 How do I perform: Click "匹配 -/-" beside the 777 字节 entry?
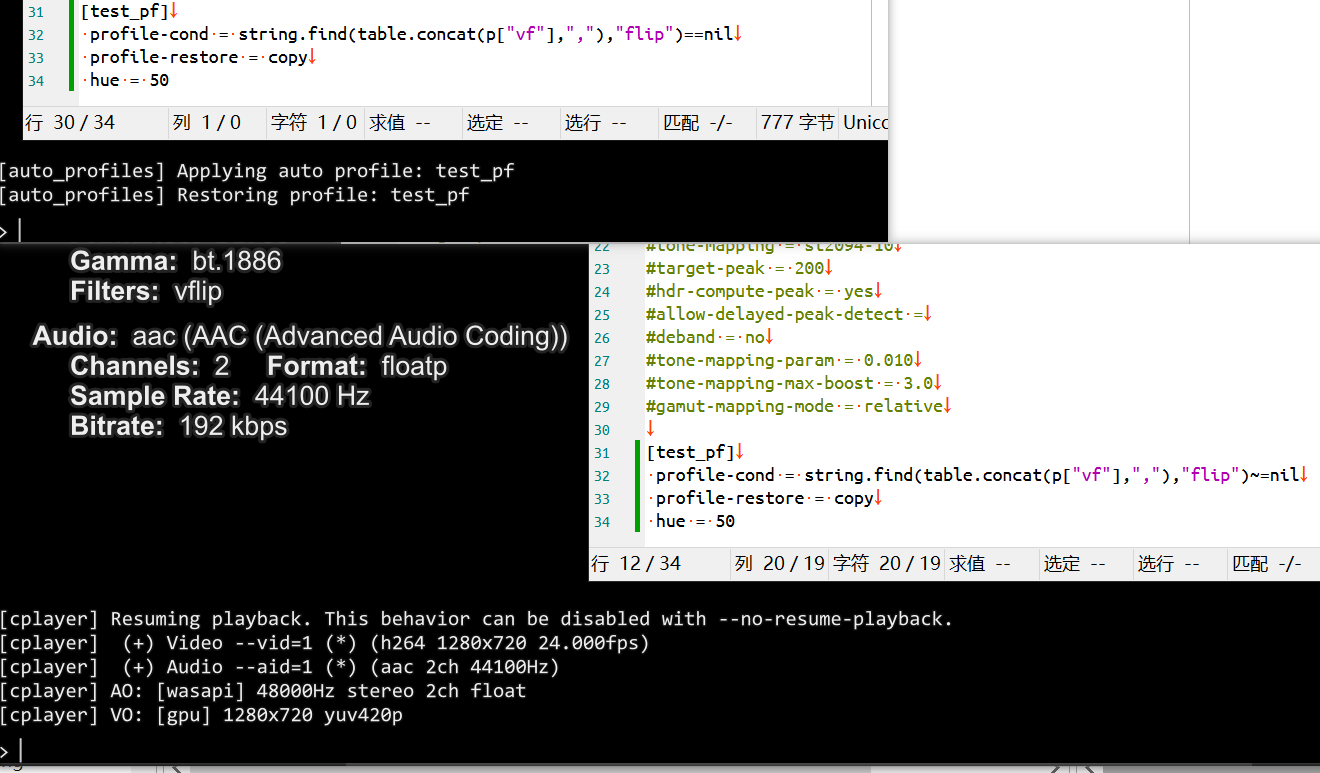pyautogui.click(x=698, y=123)
